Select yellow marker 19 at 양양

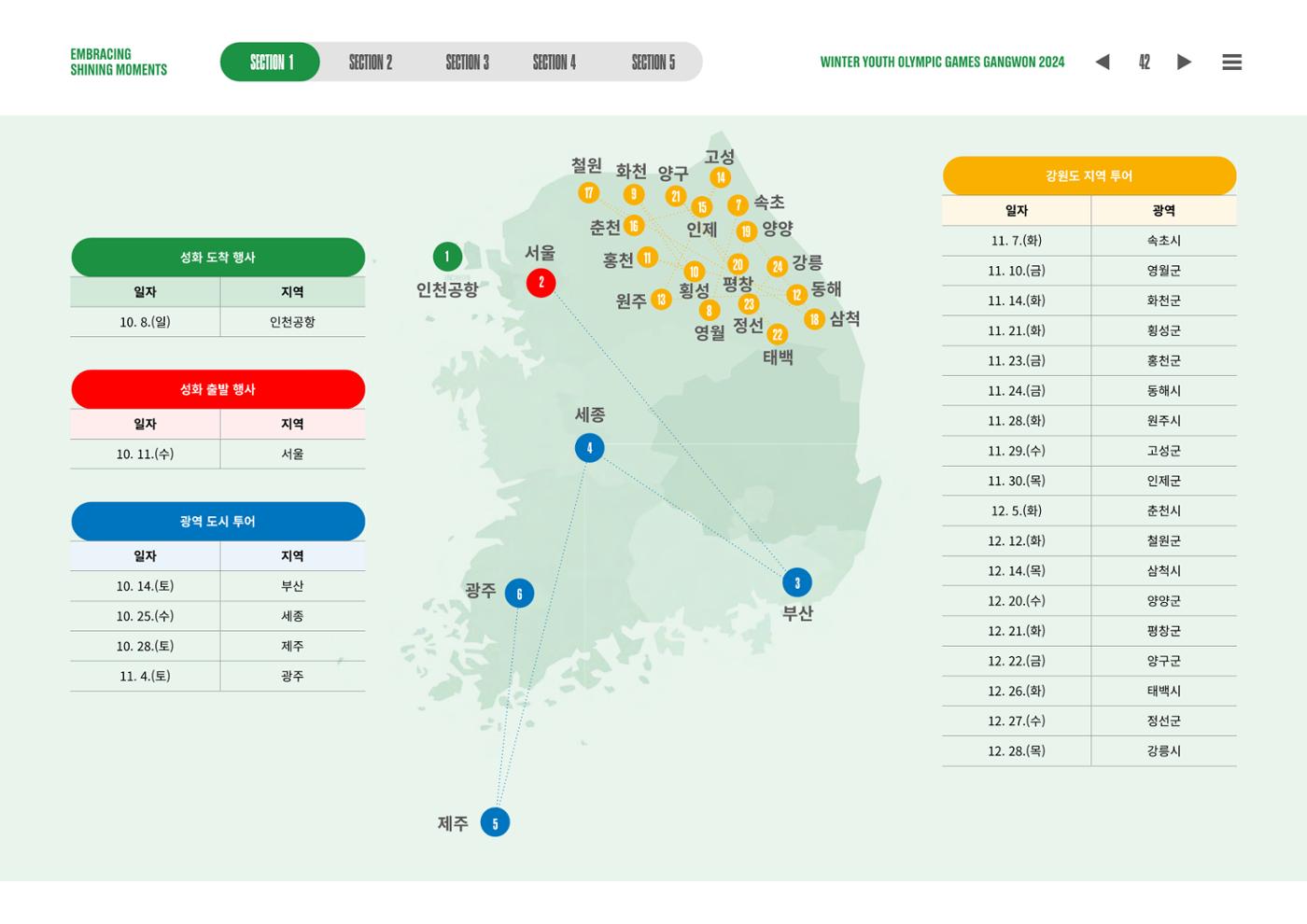tap(746, 231)
